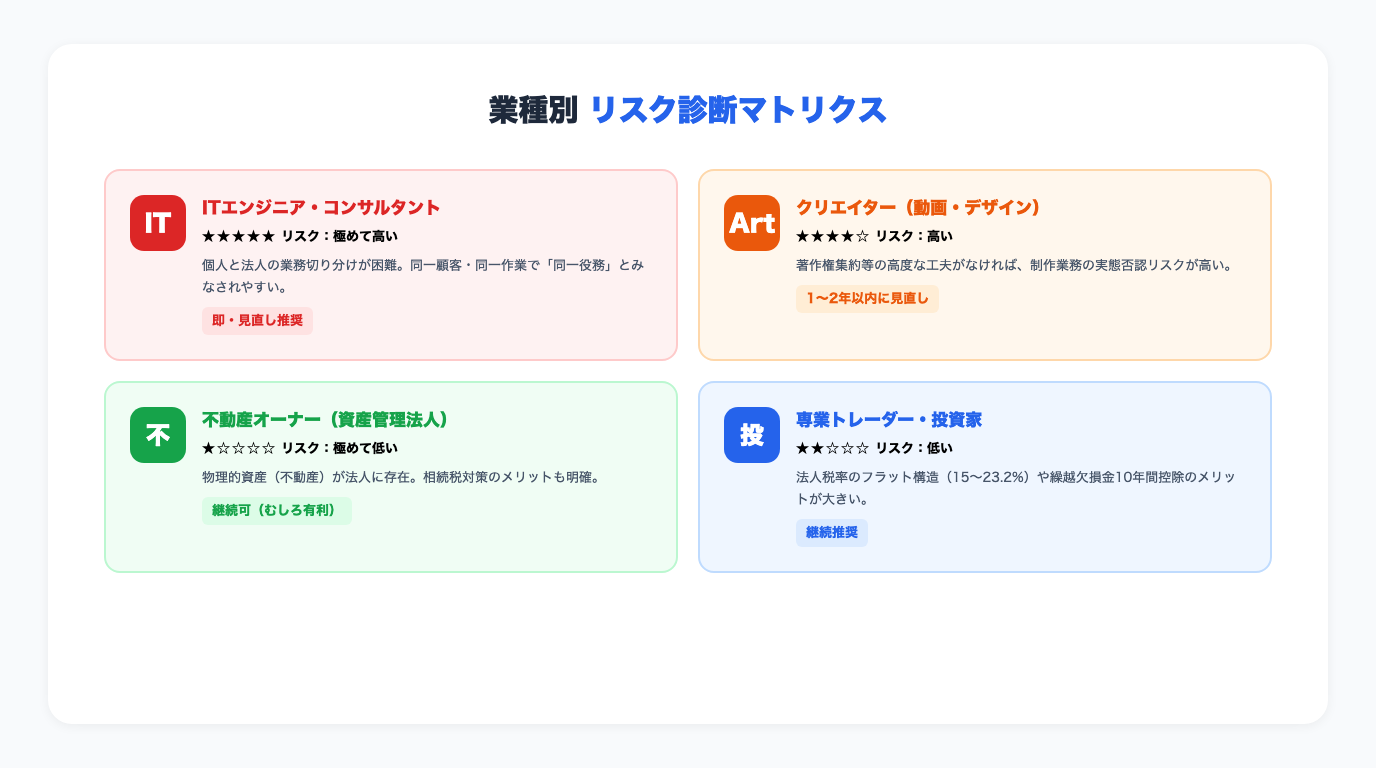Click the one-star rating on 不動産オーナー card
The height and width of the screenshot is (768, 1376).
pos(237,448)
